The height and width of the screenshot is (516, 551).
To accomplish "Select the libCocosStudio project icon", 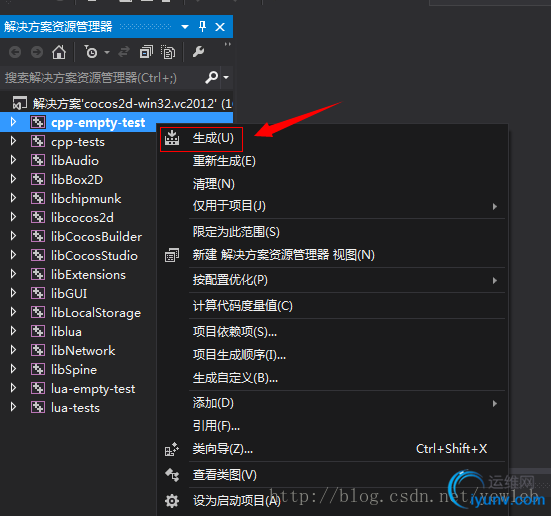I will tap(38, 255).
